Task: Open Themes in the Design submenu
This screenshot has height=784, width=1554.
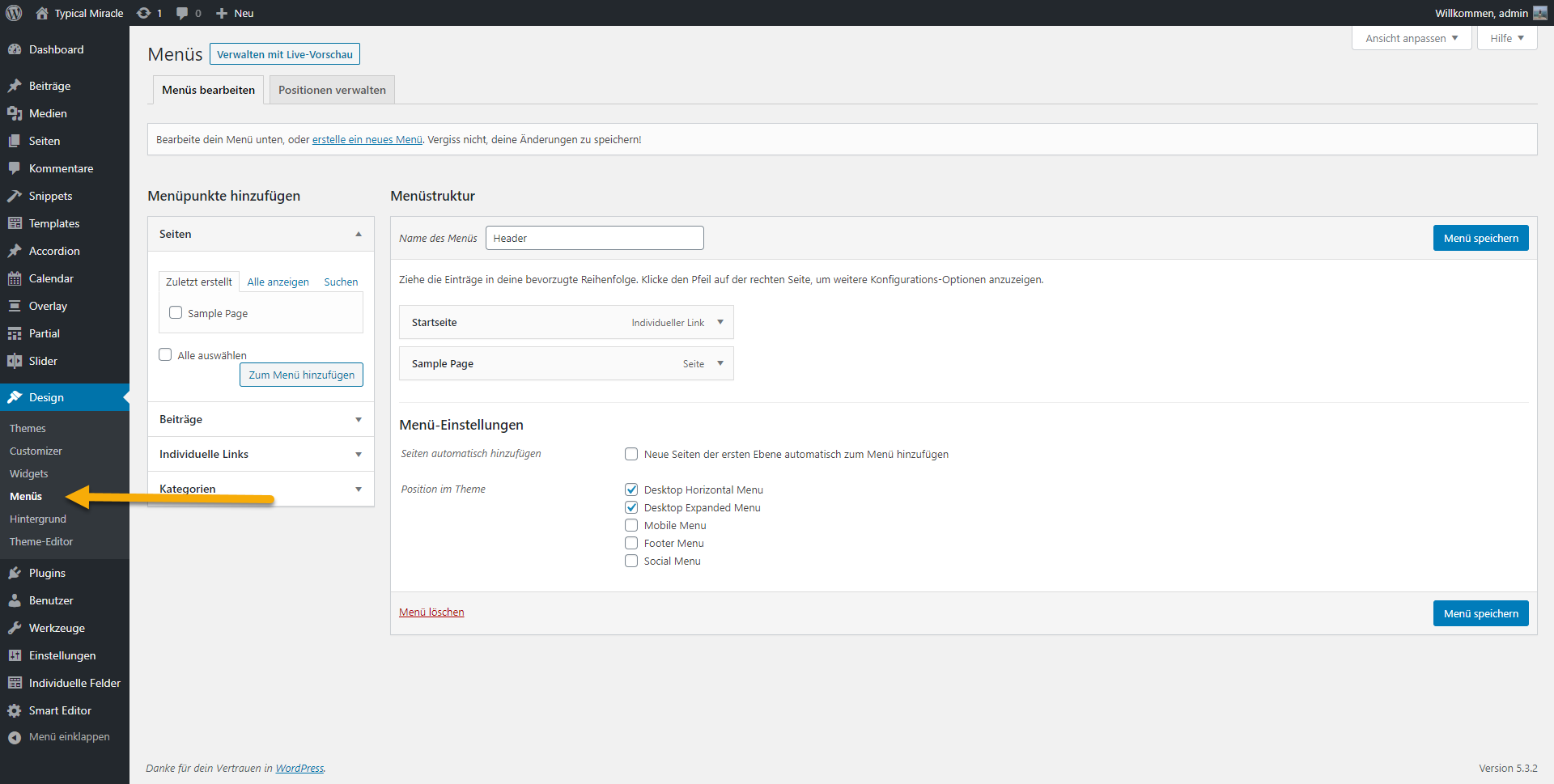Action: pos(28,428)
